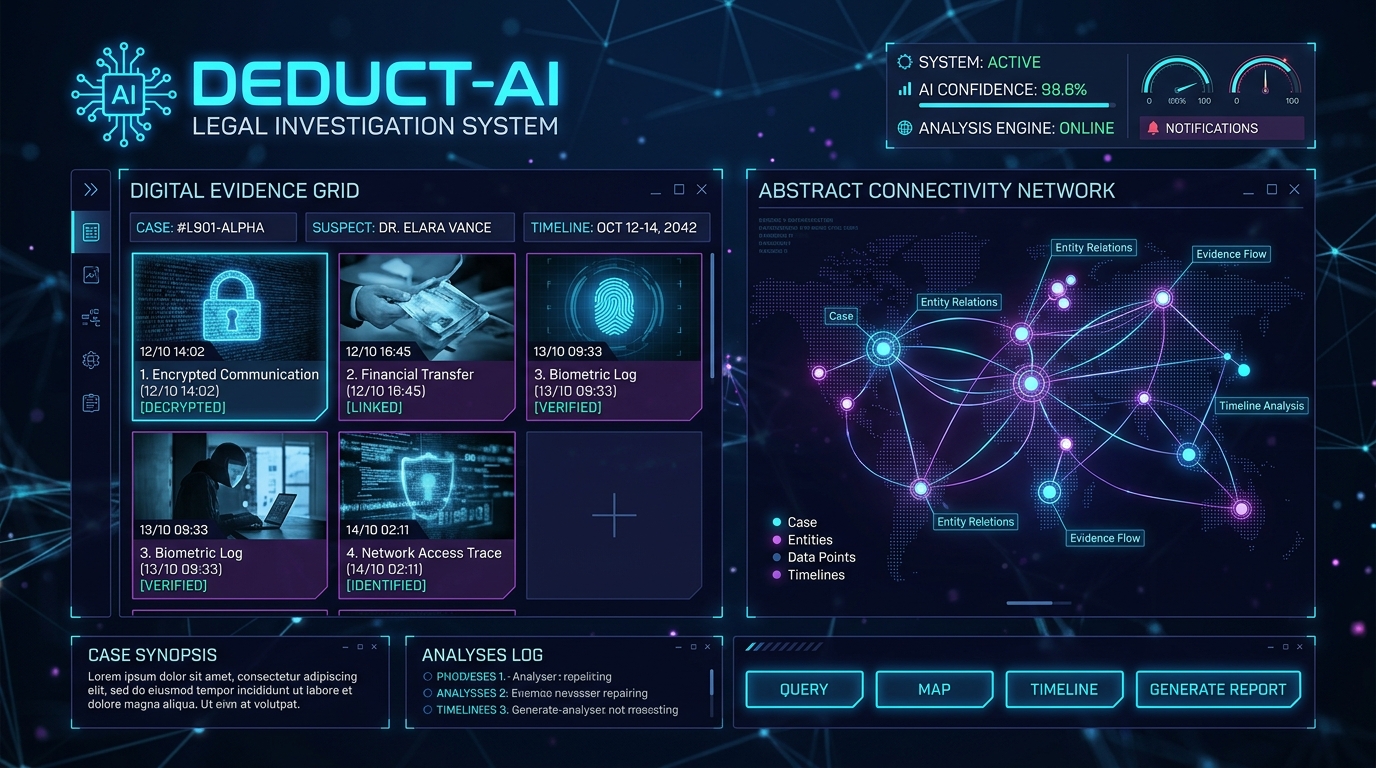This screenshot has width=1376, height=768.
Task: Click the Case label on the network map
Action: point(841,316)
